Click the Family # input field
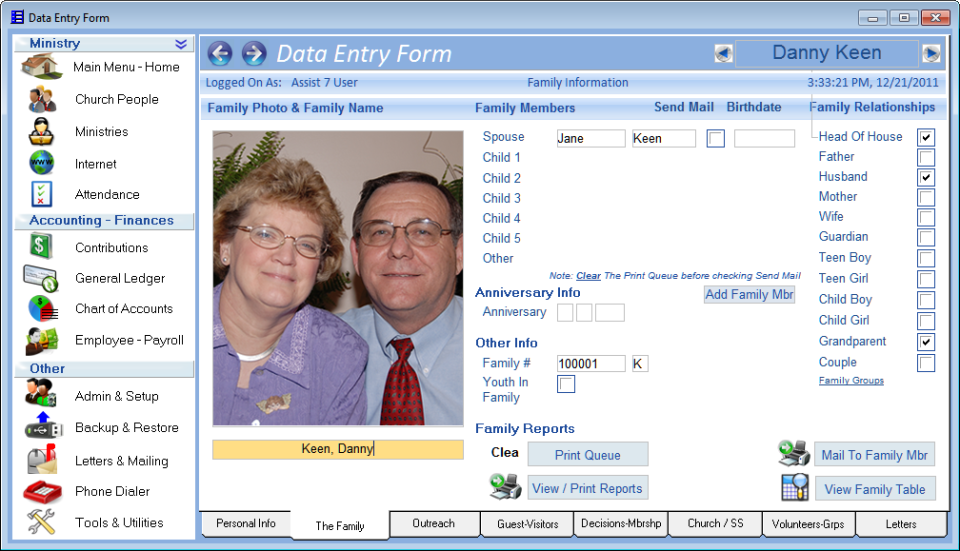This screenshot has height=551, width=960. tap(591, 364)
